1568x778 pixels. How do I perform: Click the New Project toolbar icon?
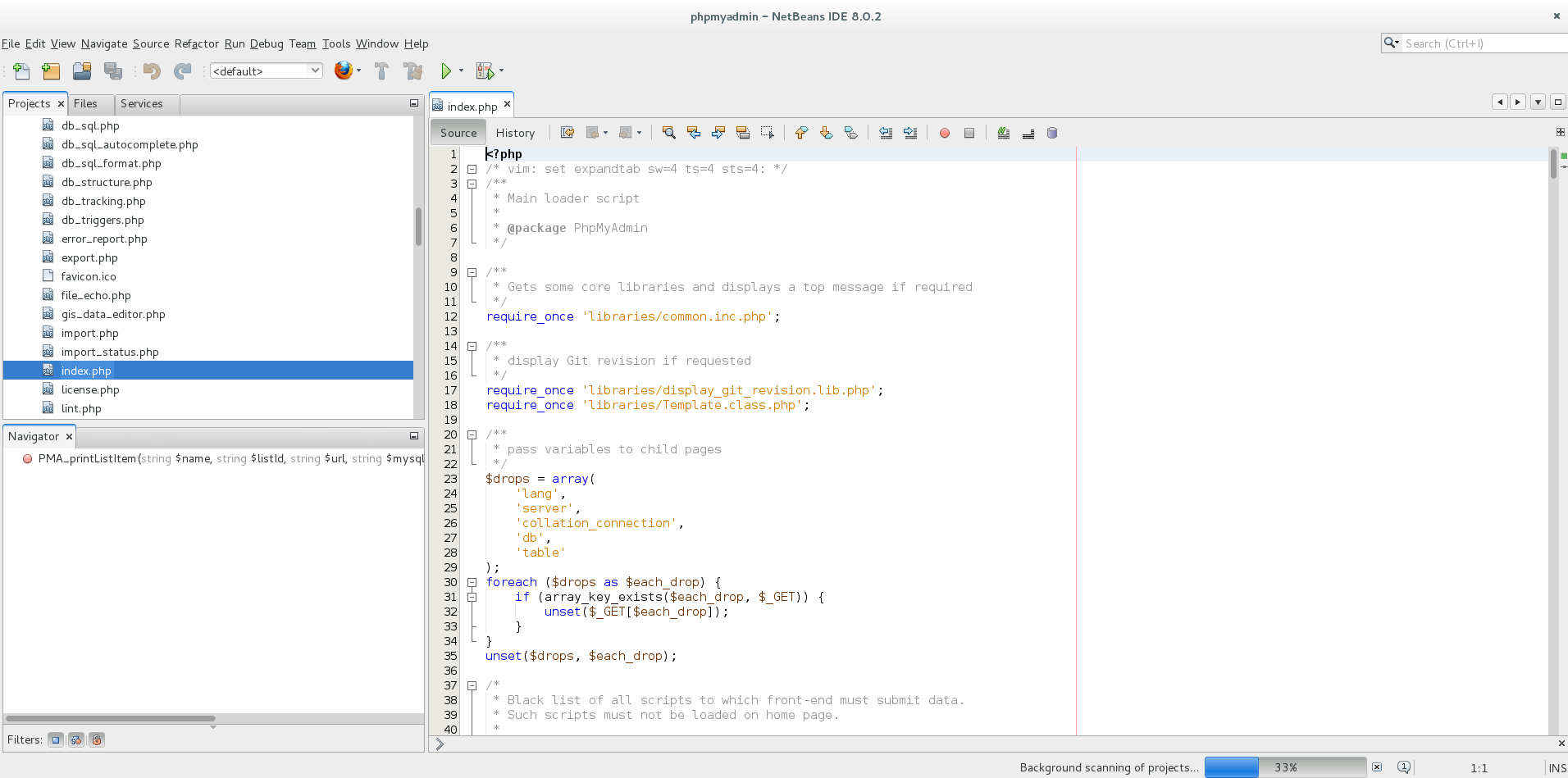tap(51, 71)
